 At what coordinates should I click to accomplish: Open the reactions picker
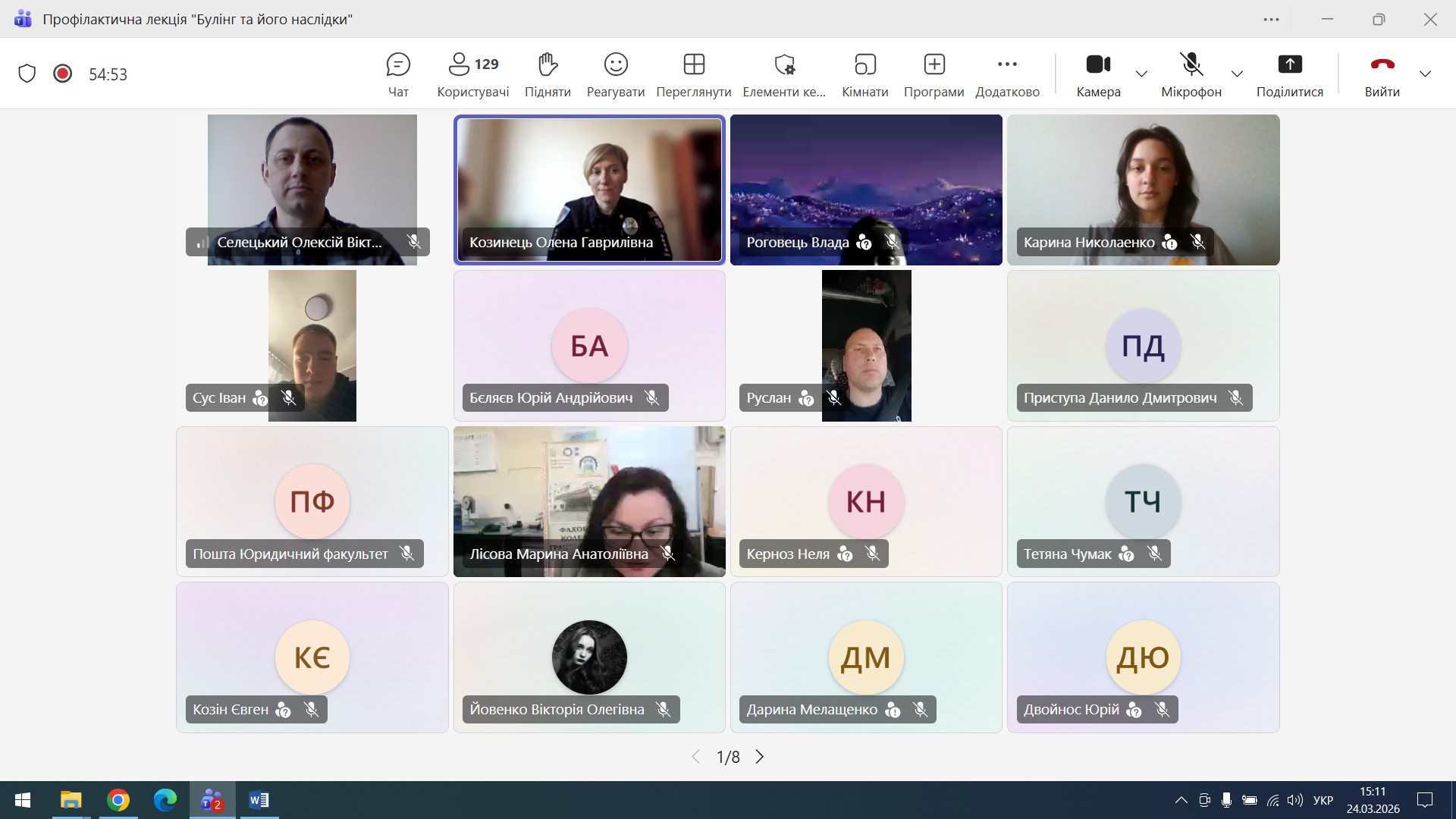coord(615,74)
